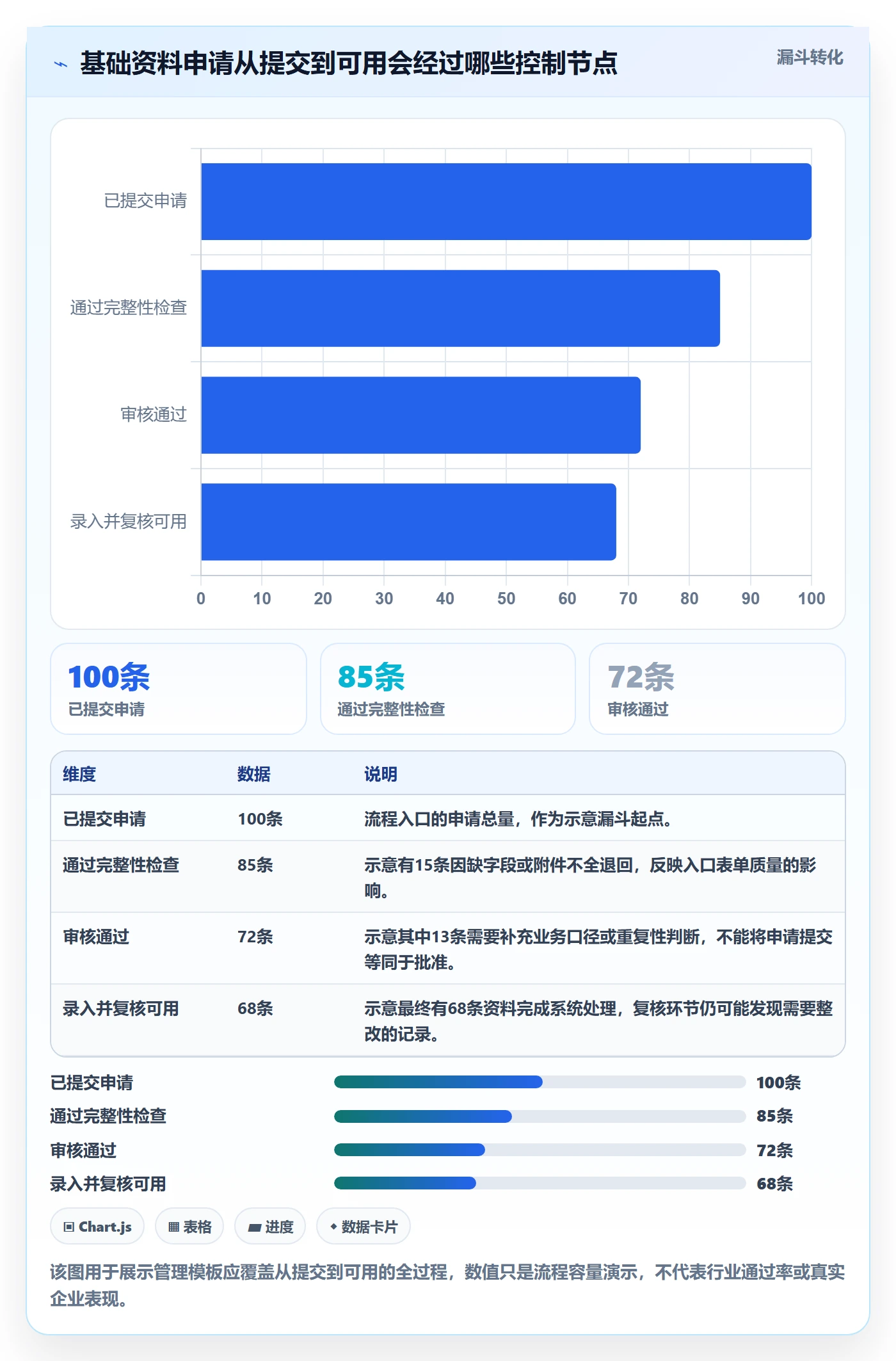Viewport: 896px width, 1361px height.
Task: Click the x-axis tick label 0
Action: tap(201, 599)
